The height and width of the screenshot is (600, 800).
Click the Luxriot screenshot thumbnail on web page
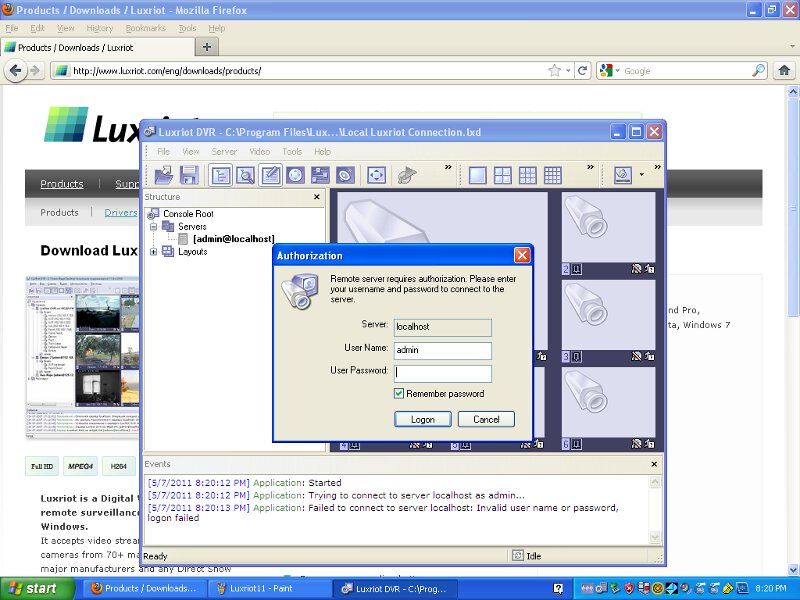click(82, 357)
